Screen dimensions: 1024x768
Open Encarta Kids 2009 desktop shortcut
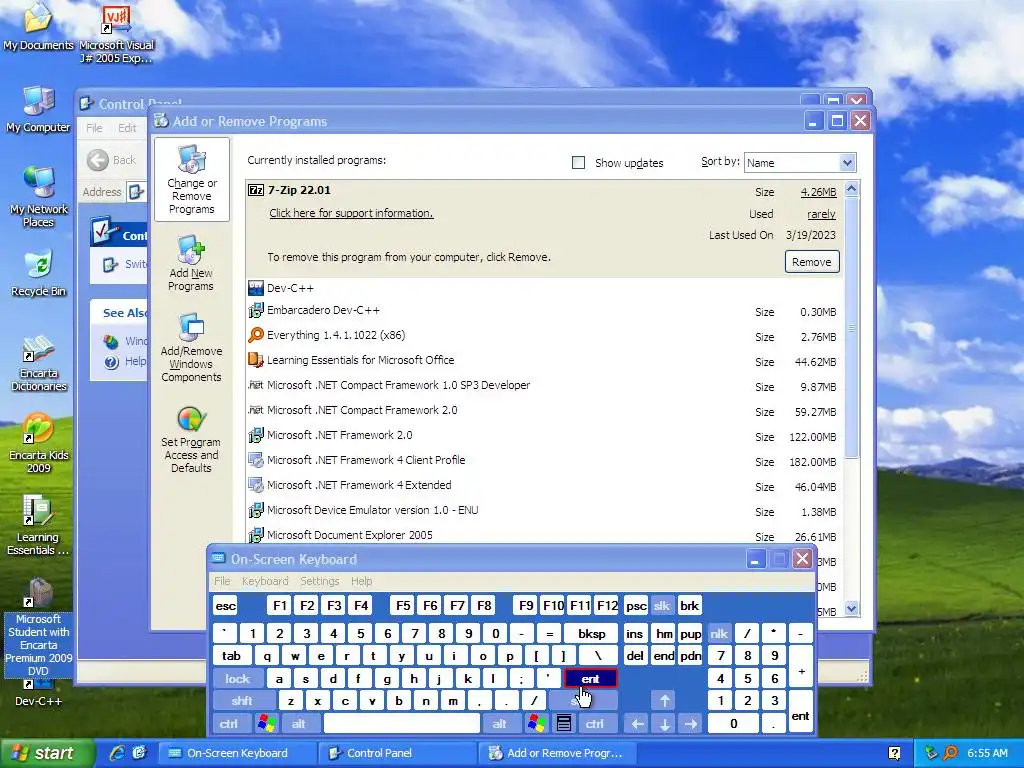pyautogui.click(x=38, y=443)
